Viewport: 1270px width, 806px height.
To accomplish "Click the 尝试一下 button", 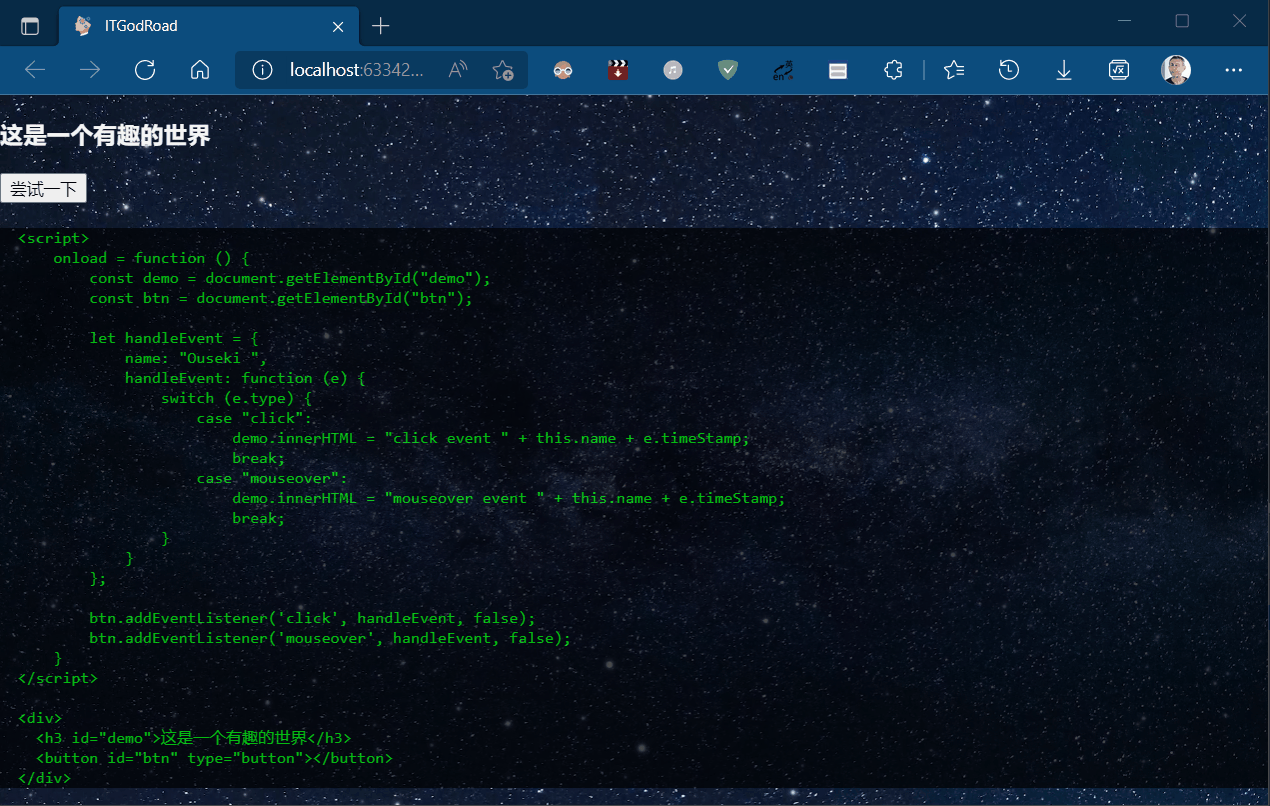I will (x=43, y=189).
